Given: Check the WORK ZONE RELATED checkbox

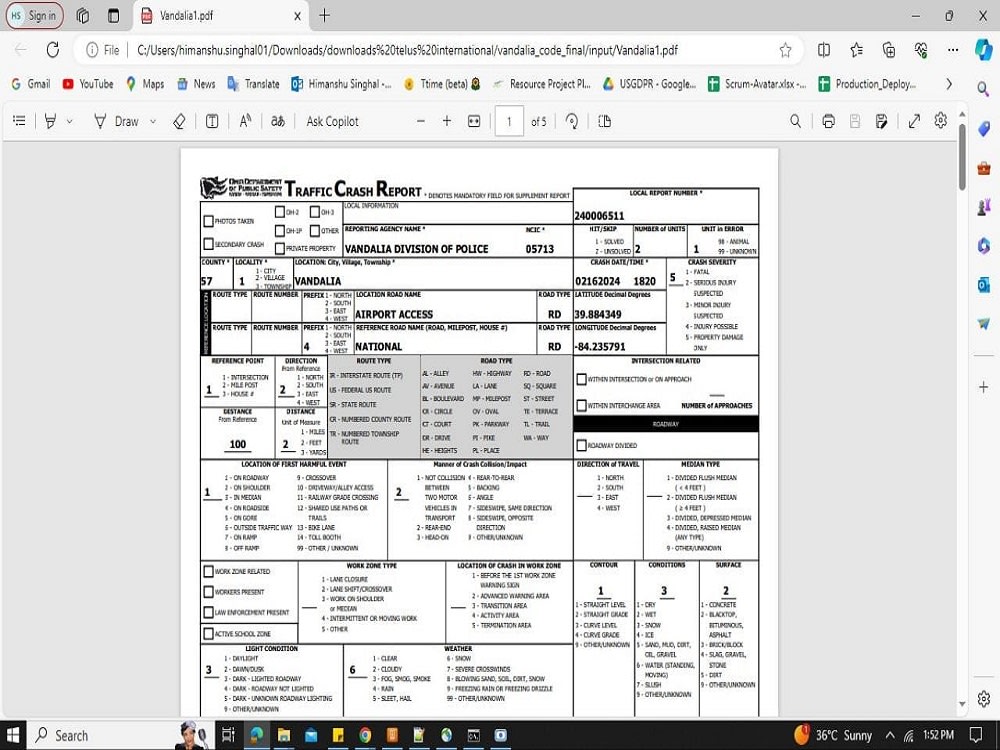Looking at the screenshot, I should (208, 571).
